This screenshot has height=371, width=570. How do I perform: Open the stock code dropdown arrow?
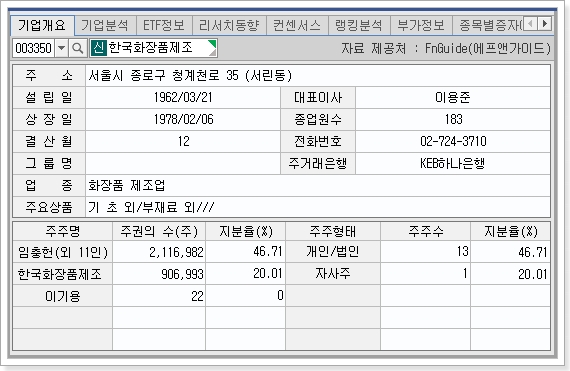[62, 48]
